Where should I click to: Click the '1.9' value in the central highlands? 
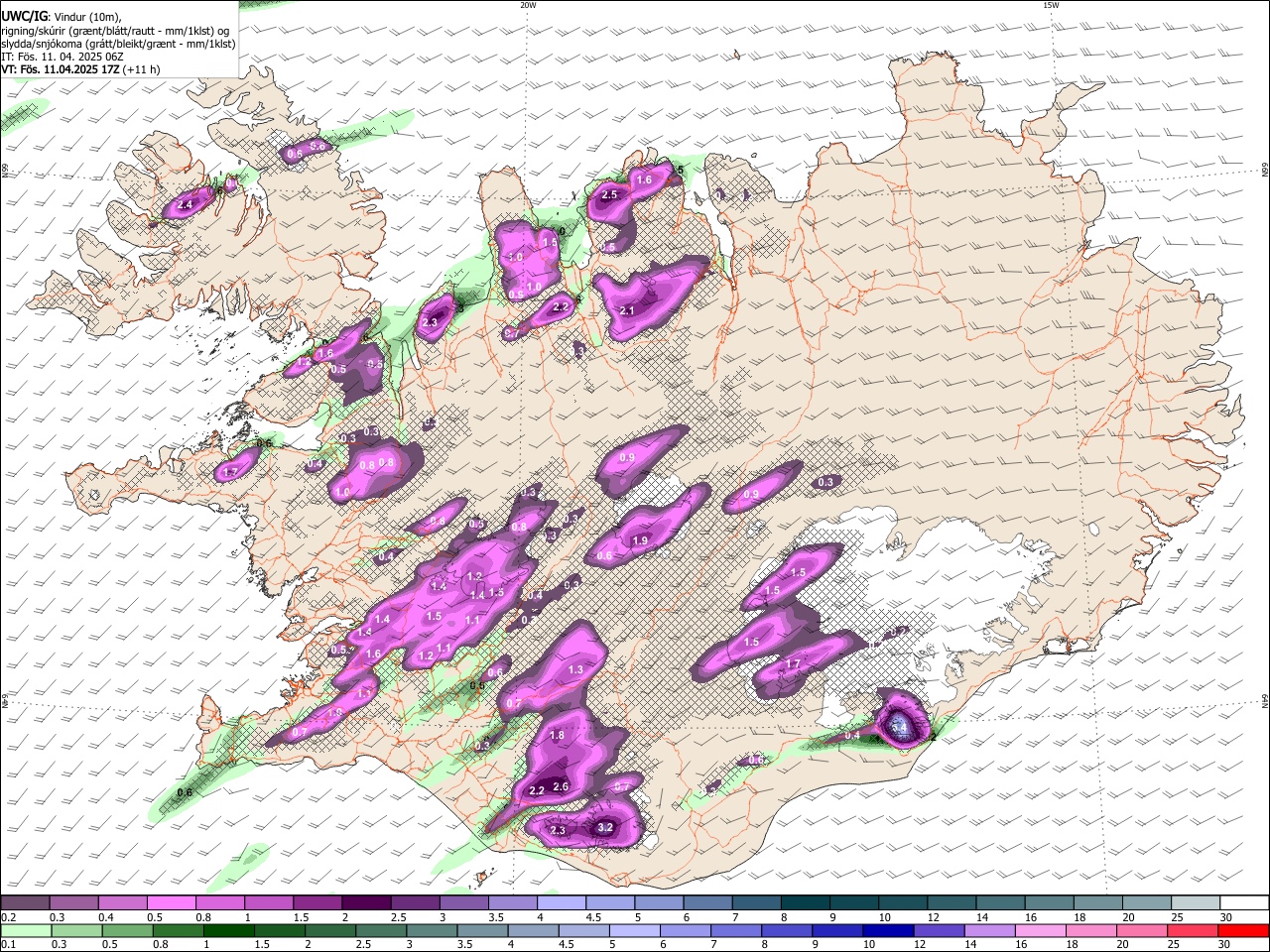coord(641,540)
